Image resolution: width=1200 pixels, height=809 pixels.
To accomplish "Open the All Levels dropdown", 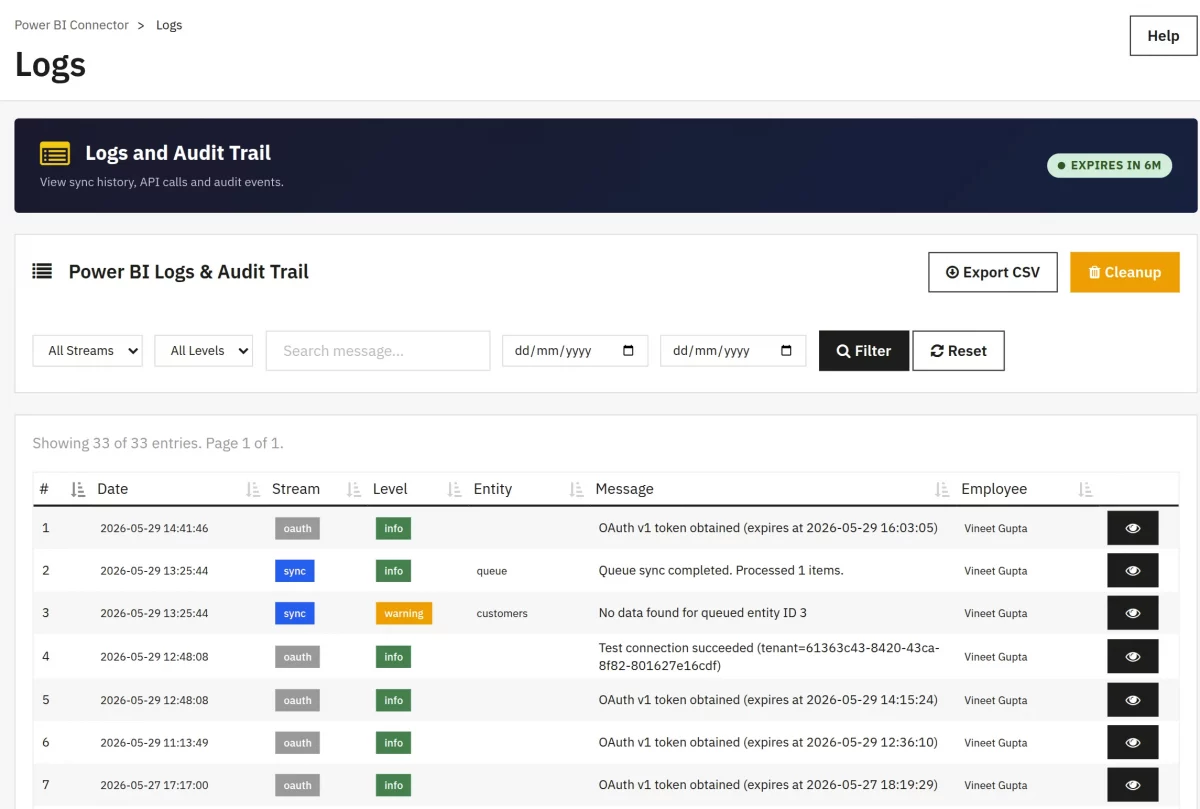I will pos(203,351).
